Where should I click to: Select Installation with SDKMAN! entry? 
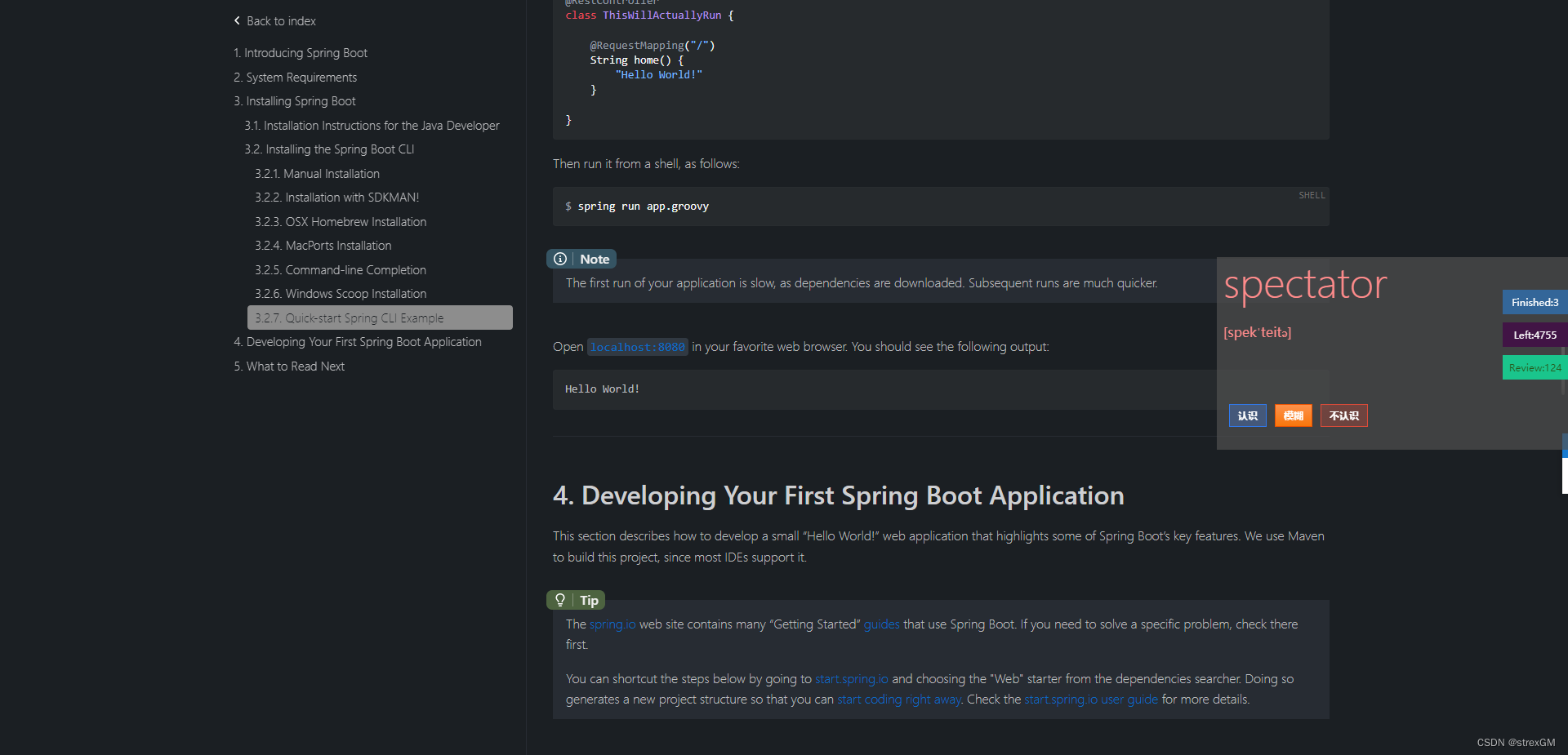tap(336, 198)
